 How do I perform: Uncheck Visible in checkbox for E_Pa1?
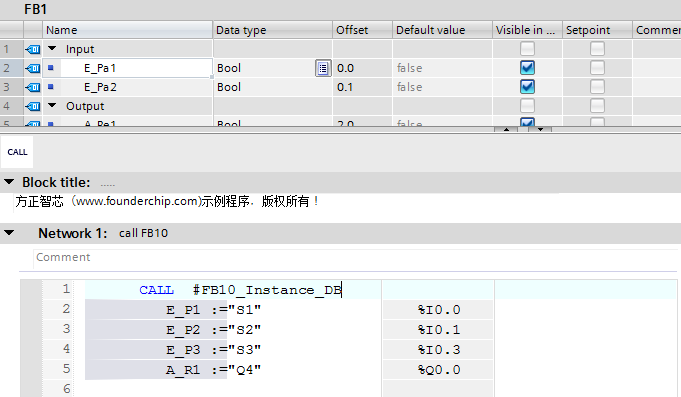[x=527, y=68]
